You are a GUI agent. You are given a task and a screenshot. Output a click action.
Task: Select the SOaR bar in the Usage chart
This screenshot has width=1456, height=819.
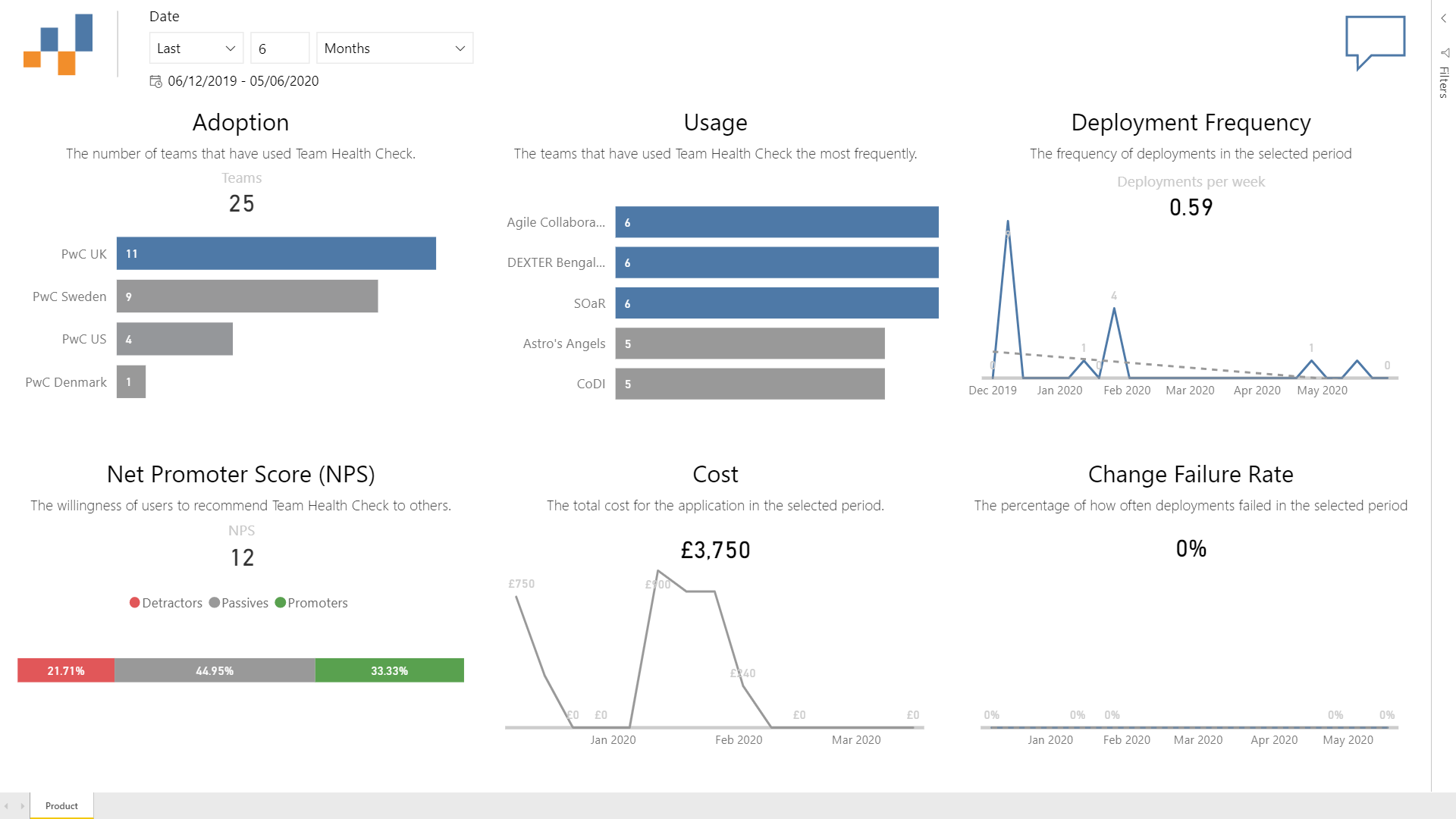click(777, 303)
